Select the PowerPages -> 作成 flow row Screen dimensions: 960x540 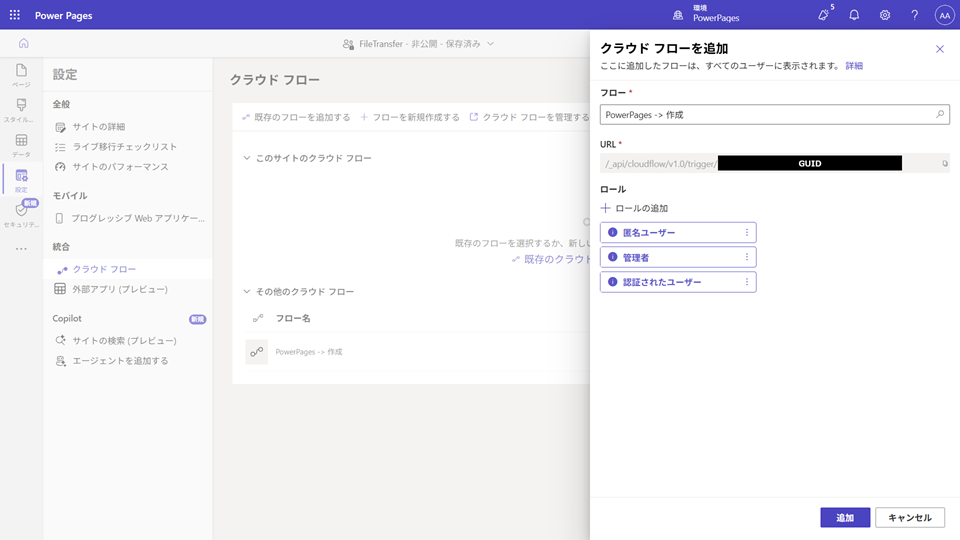tap(416, 352)
